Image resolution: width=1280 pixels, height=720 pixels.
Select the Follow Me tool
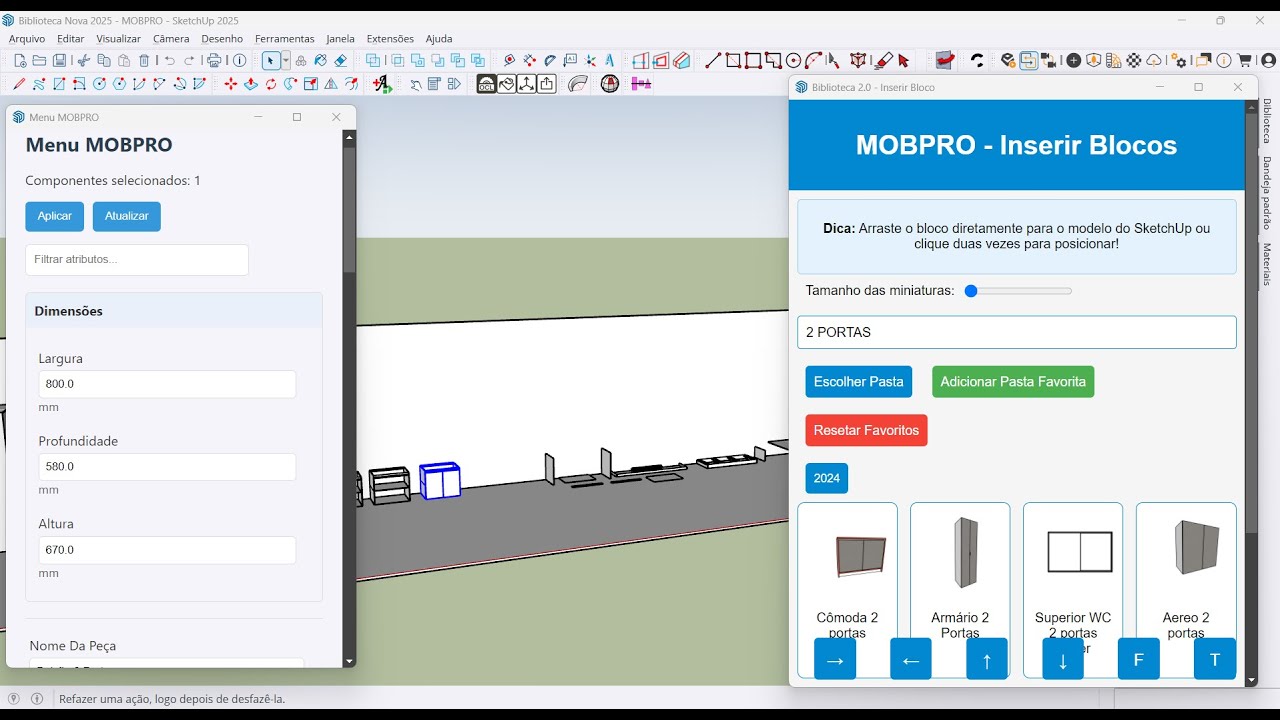290,84
